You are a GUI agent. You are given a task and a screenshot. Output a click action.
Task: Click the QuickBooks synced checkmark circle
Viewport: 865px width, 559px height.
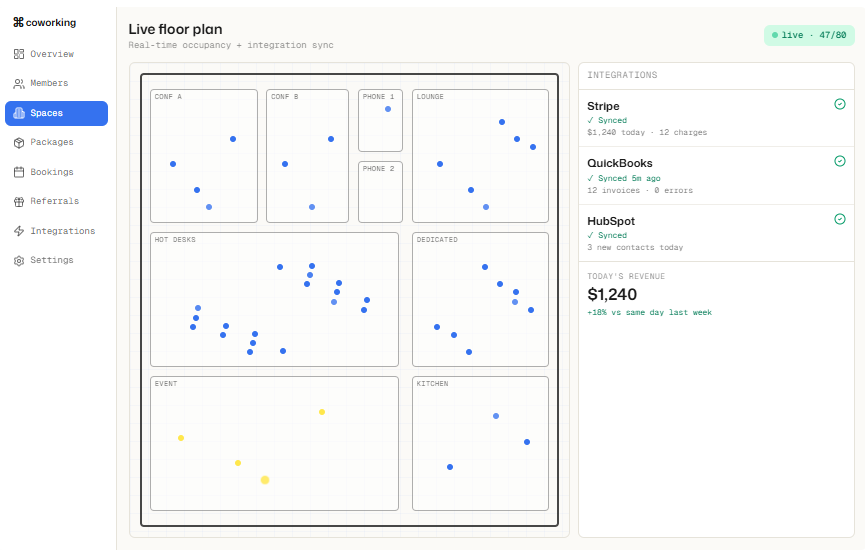click(x=840, y=161)
